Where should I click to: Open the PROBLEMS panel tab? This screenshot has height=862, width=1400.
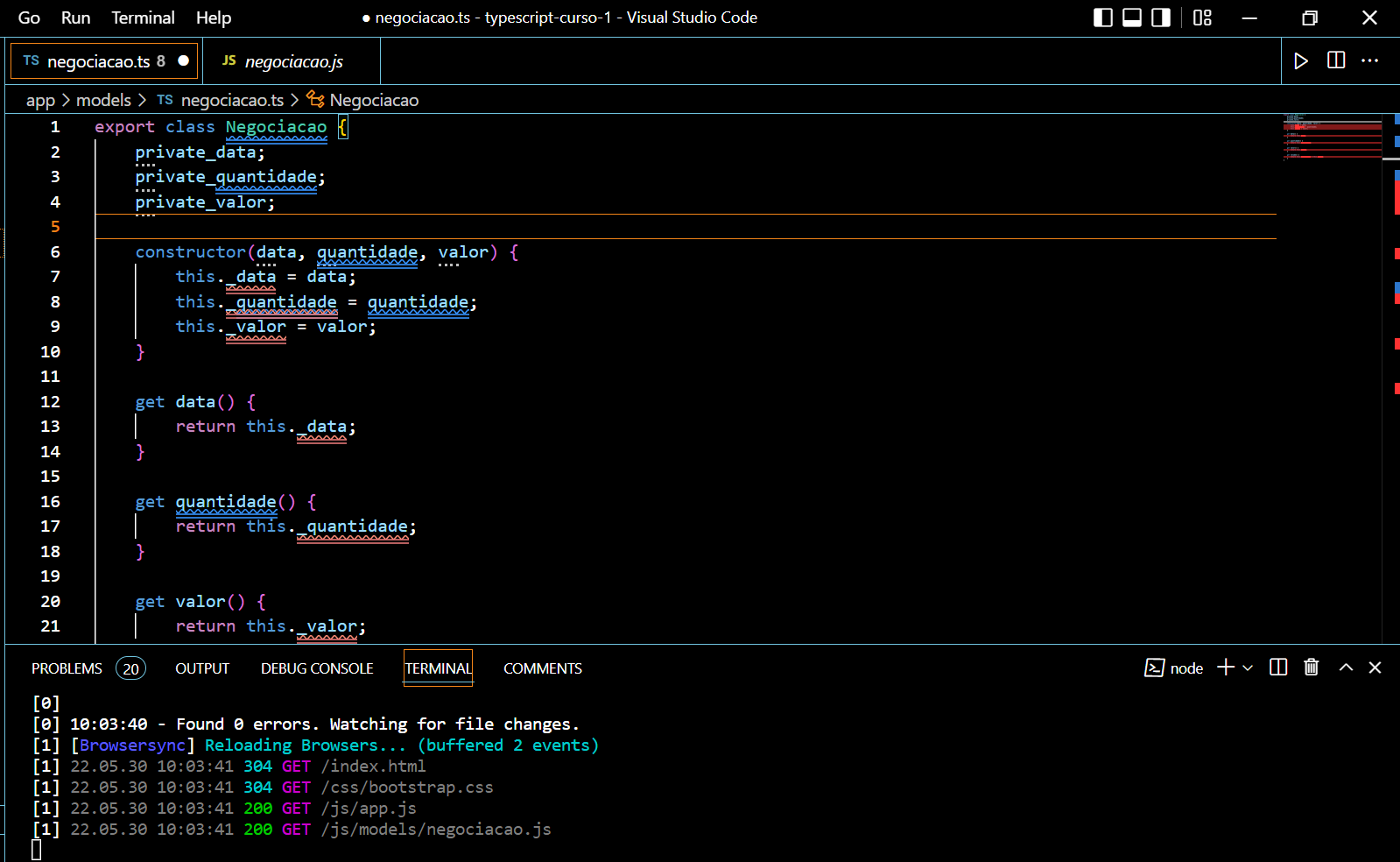tap(67, 668)
